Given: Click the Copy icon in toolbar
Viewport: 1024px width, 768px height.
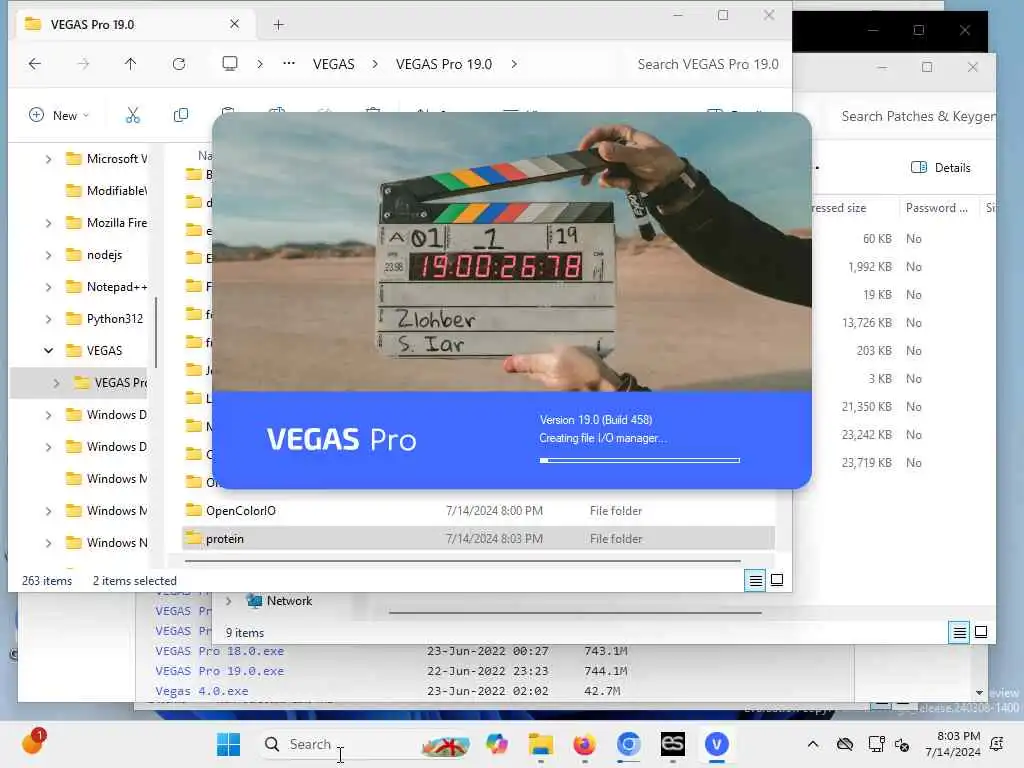Looking at the screenshot, I should [x=181, y=116].
